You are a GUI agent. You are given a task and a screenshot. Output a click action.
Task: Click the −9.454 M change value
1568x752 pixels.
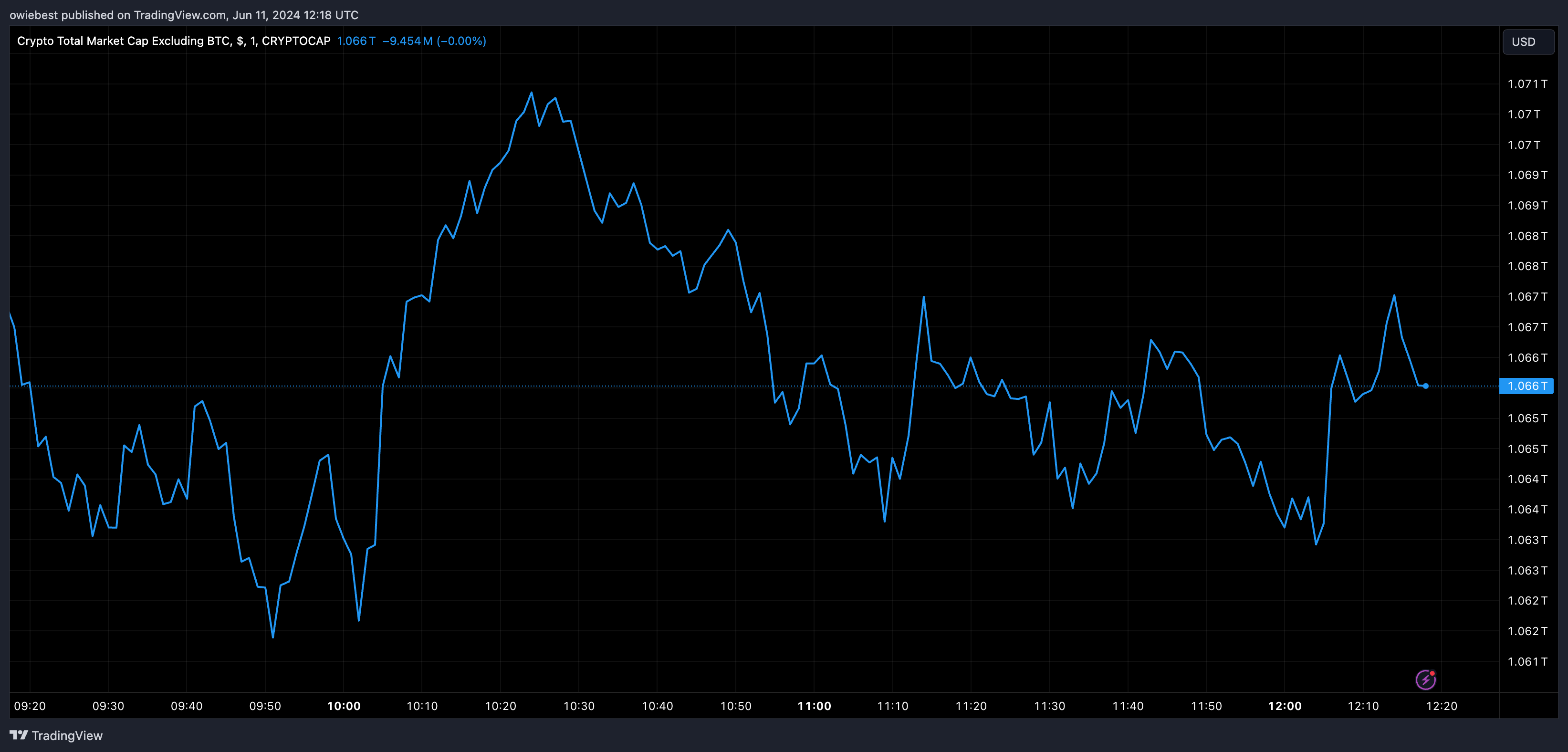[x=407, y=41]
